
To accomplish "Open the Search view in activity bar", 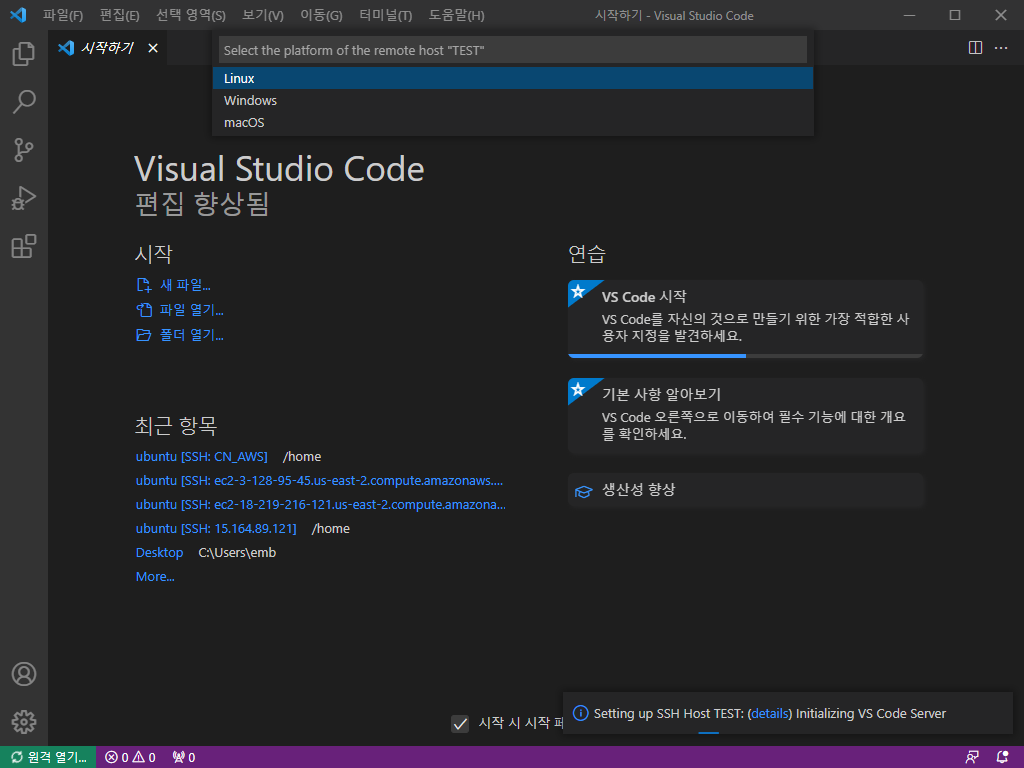I will coord(24,102).
